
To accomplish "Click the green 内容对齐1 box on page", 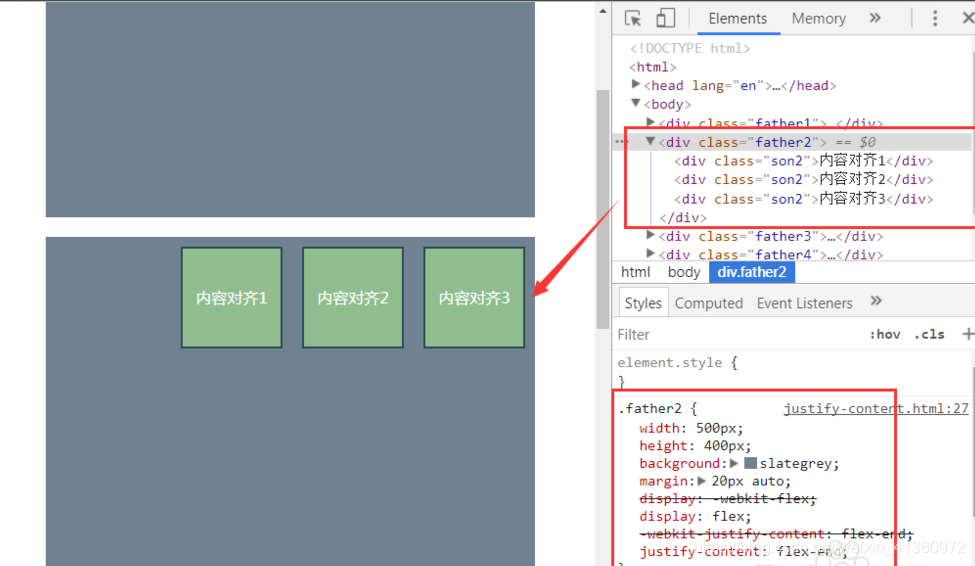I will pos(231,298).
